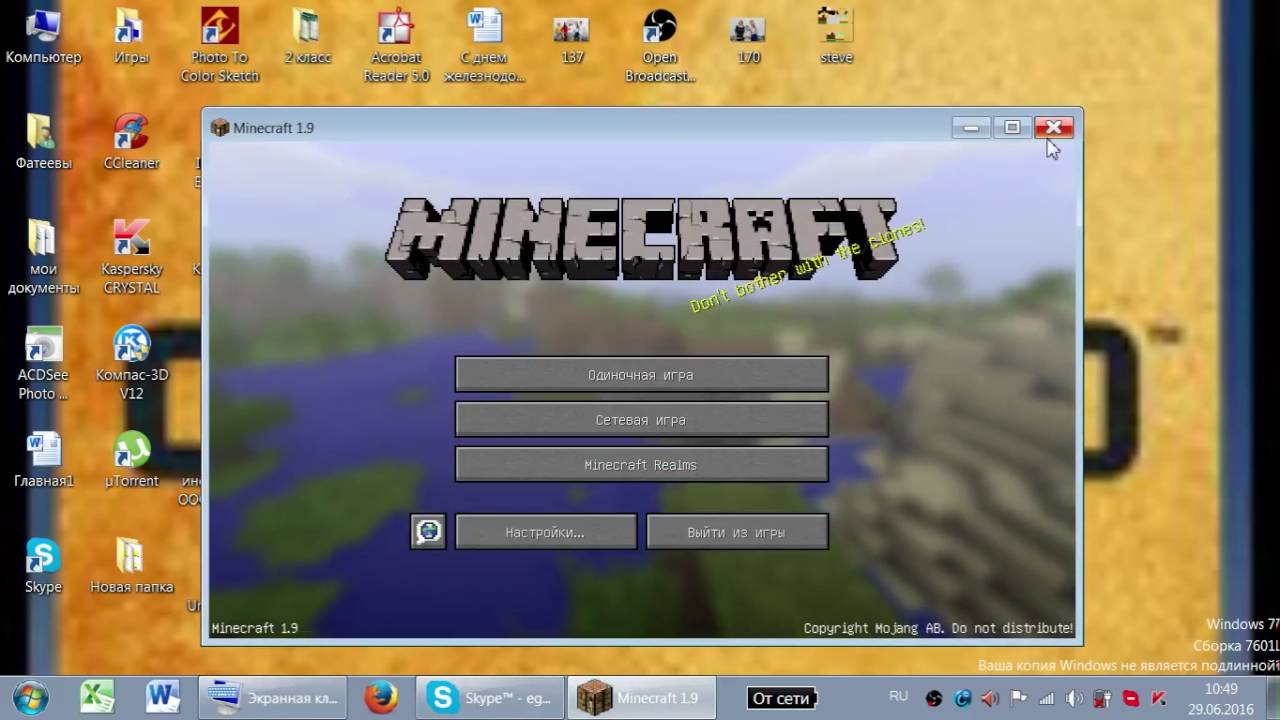Start singleplayer with Одиночная игра button
This screenshot has width=1280, height=720.
pos(641,375)
